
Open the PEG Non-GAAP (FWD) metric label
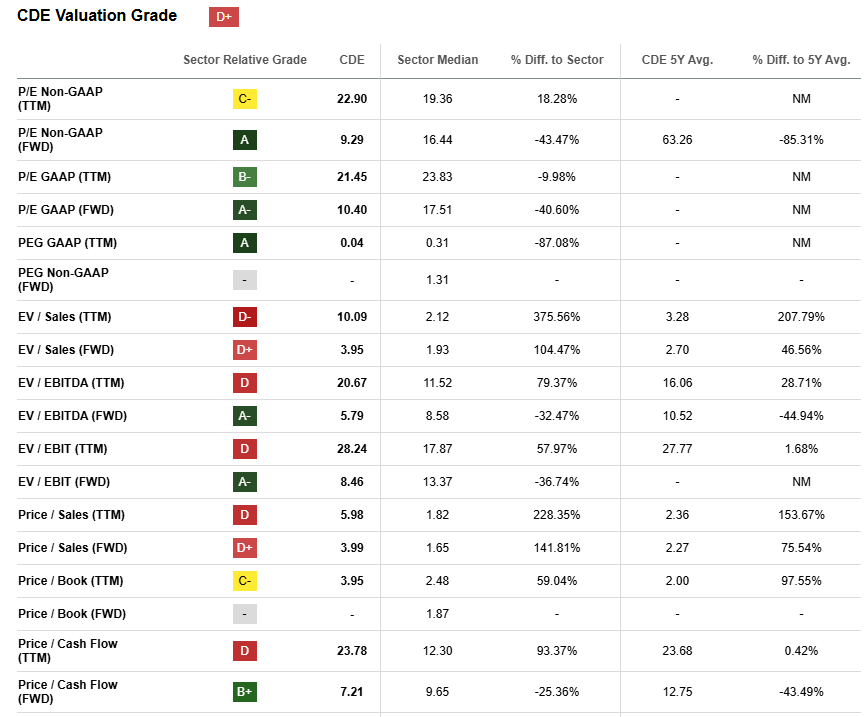coord(63,280)
